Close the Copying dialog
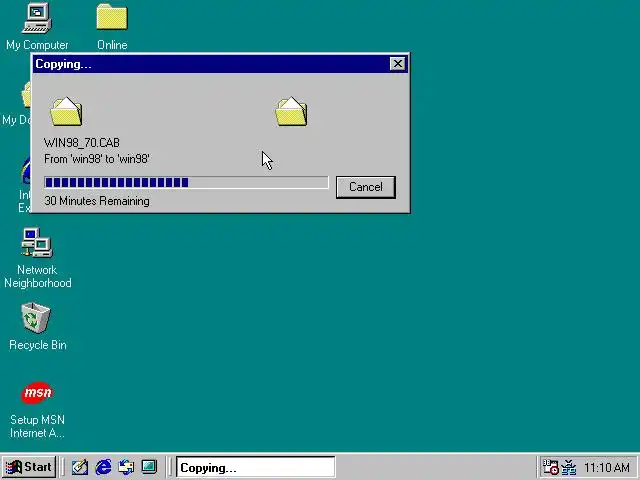Image resolution: width=640 pixels, height=480 pixels. pos(398,64)
